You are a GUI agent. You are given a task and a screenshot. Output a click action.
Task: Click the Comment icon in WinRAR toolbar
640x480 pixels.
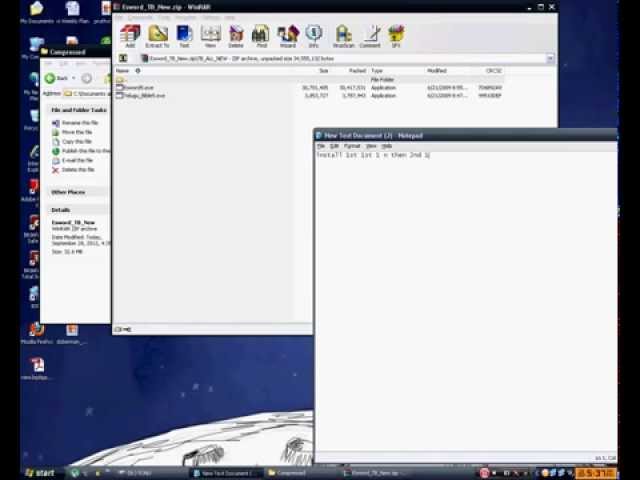[370, 36]
